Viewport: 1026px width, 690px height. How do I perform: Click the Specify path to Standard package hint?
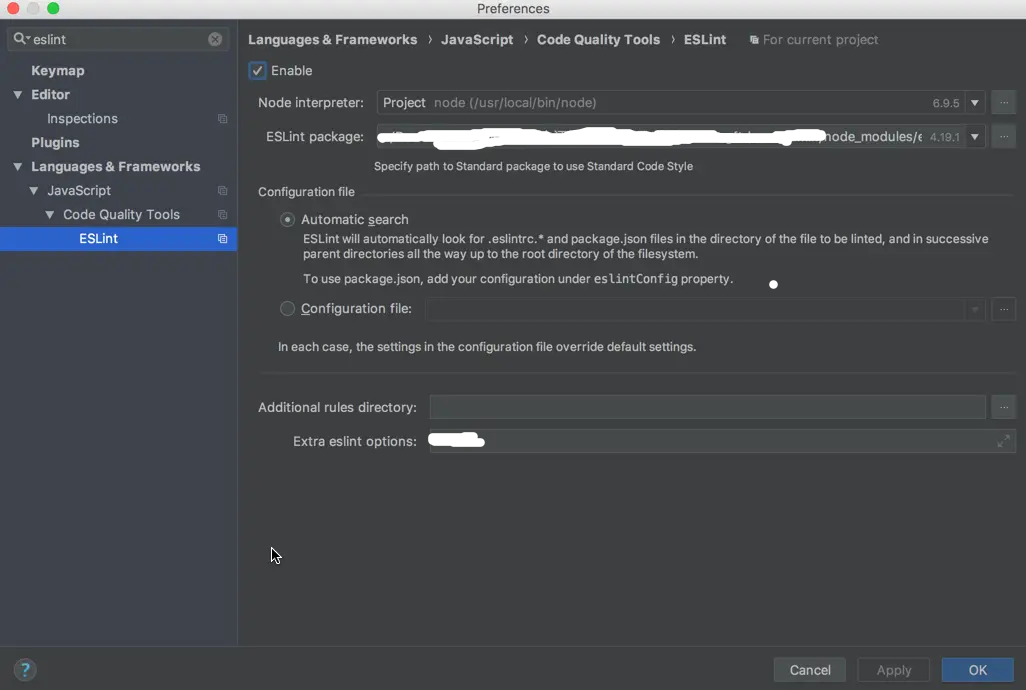tap(533, 167)
